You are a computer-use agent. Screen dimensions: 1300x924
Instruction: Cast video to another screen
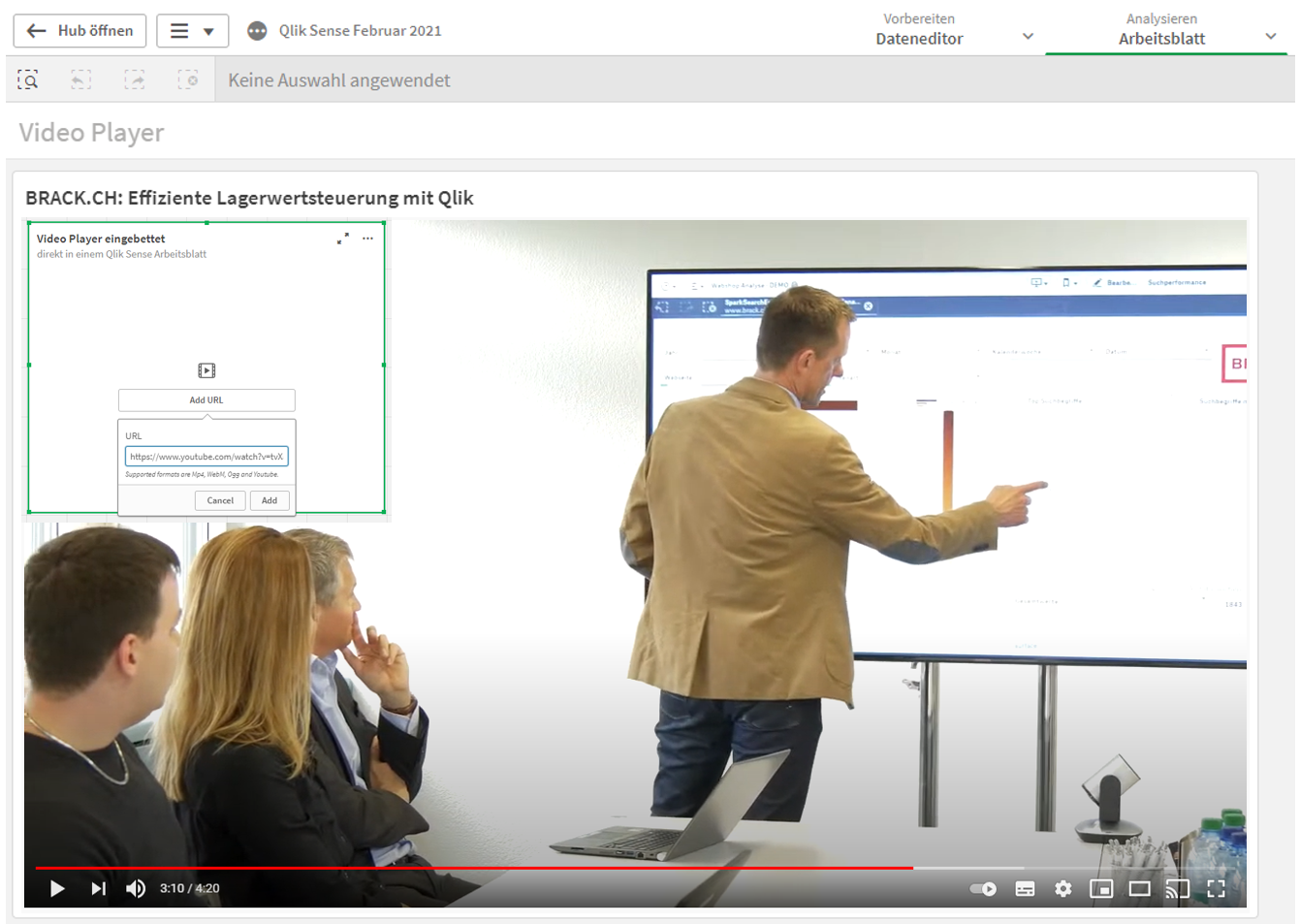[1178, 889]
